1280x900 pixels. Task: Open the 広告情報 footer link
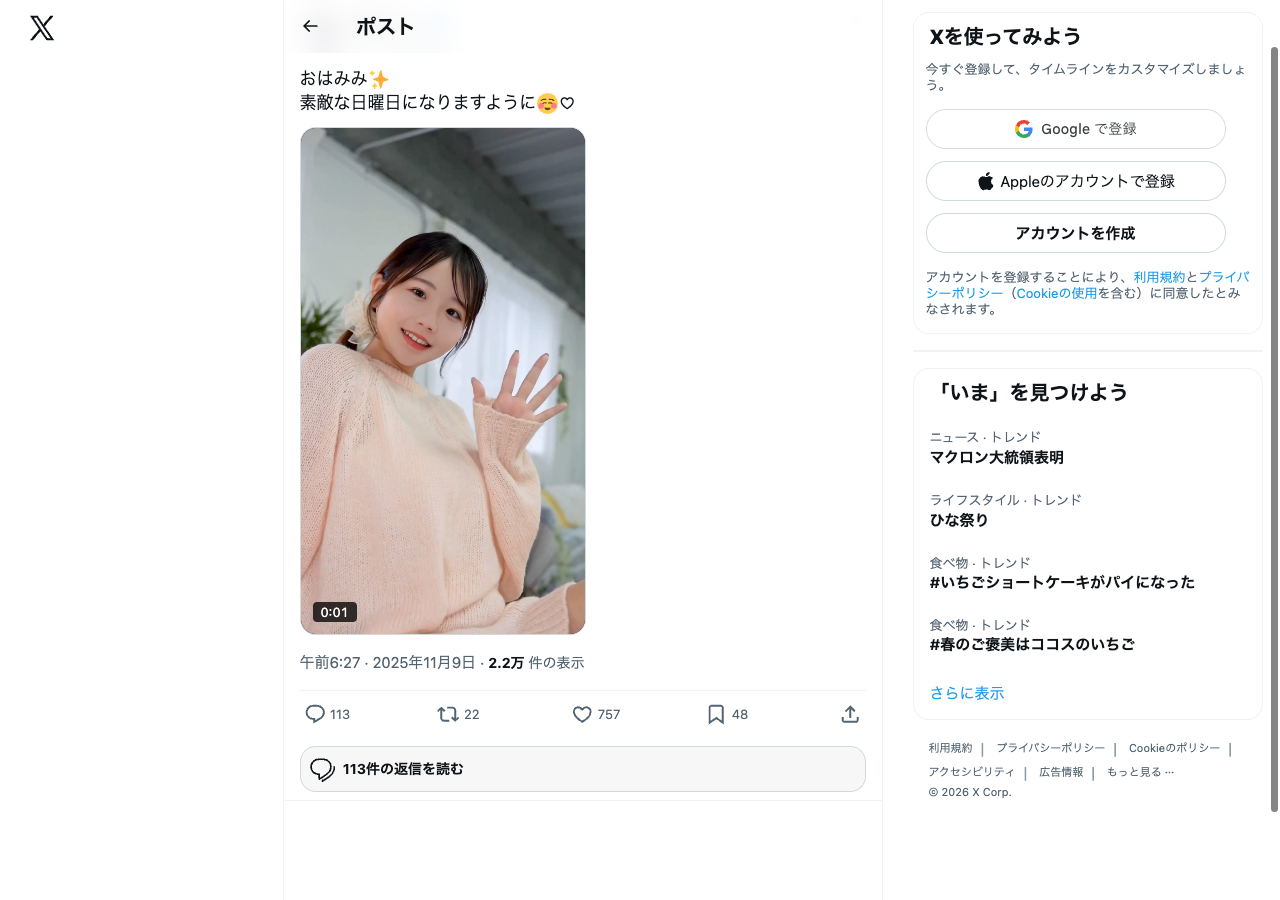pyautogui.click(x=1061, y=772)
